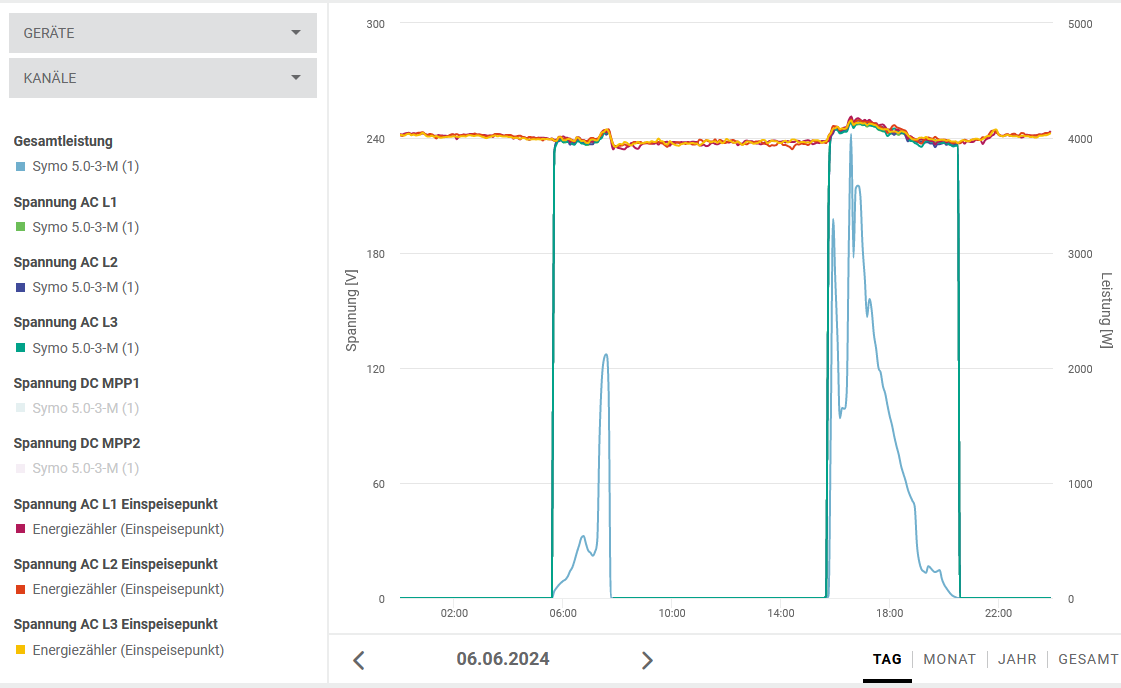1121x688 pixels.
Task: Click the L3 Einspeisepunkt yellow legend swatch
Action: coord(21,650)
